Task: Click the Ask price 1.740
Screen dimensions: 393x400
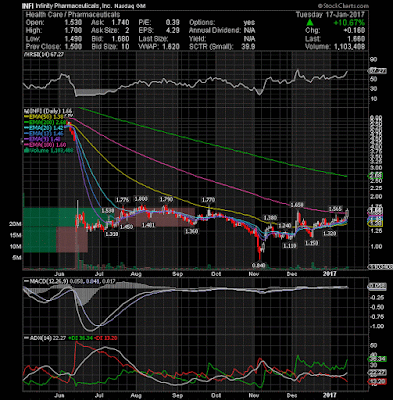Action: tap(121, 22)
